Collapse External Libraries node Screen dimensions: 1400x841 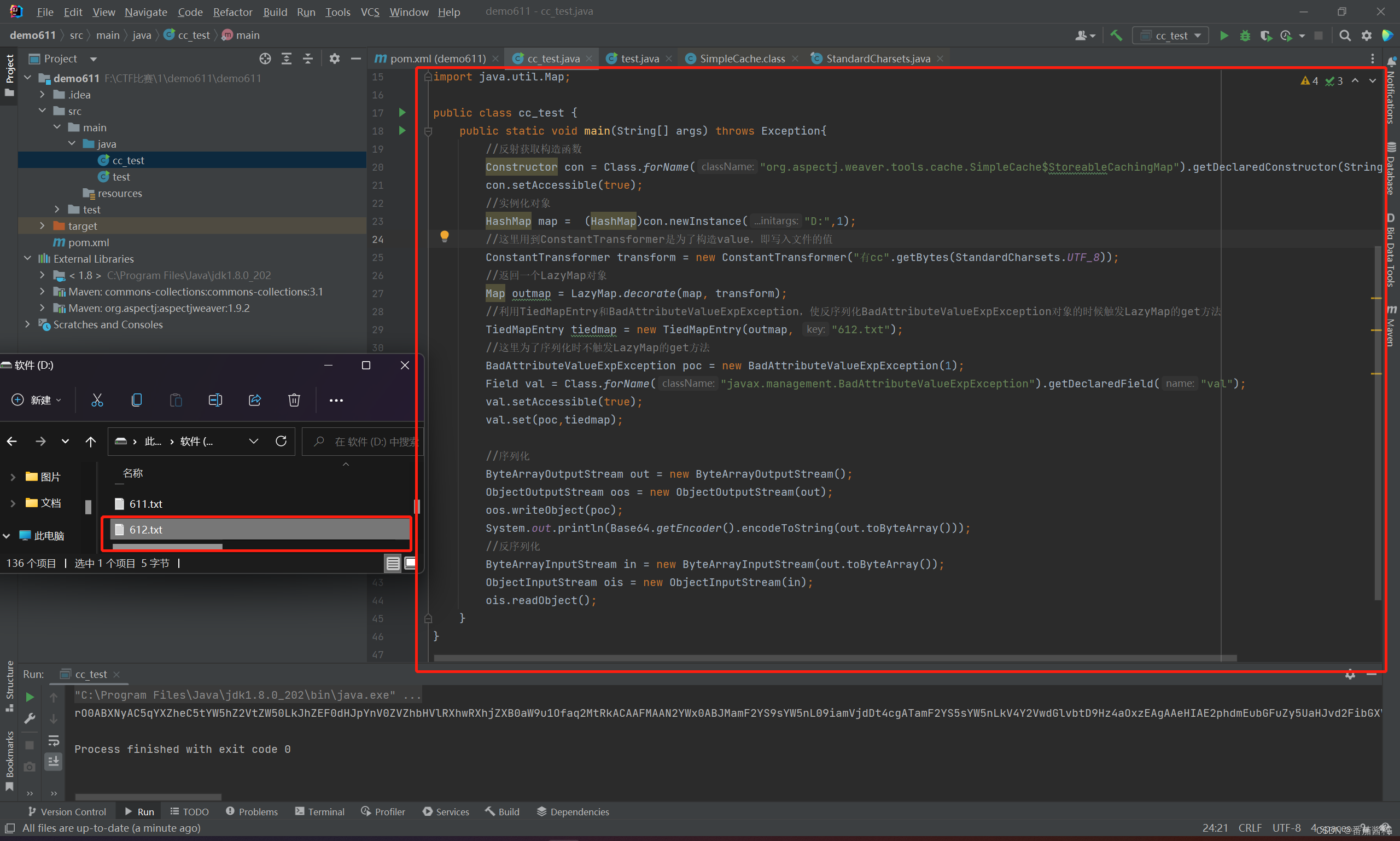(28, 258)
